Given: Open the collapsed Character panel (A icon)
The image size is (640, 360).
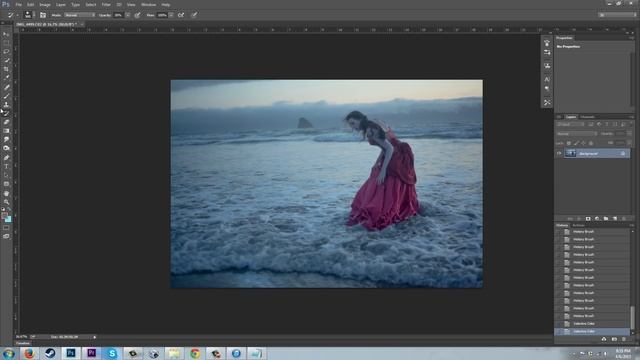Looking at the screenshot, I should (x=547, y=79).
